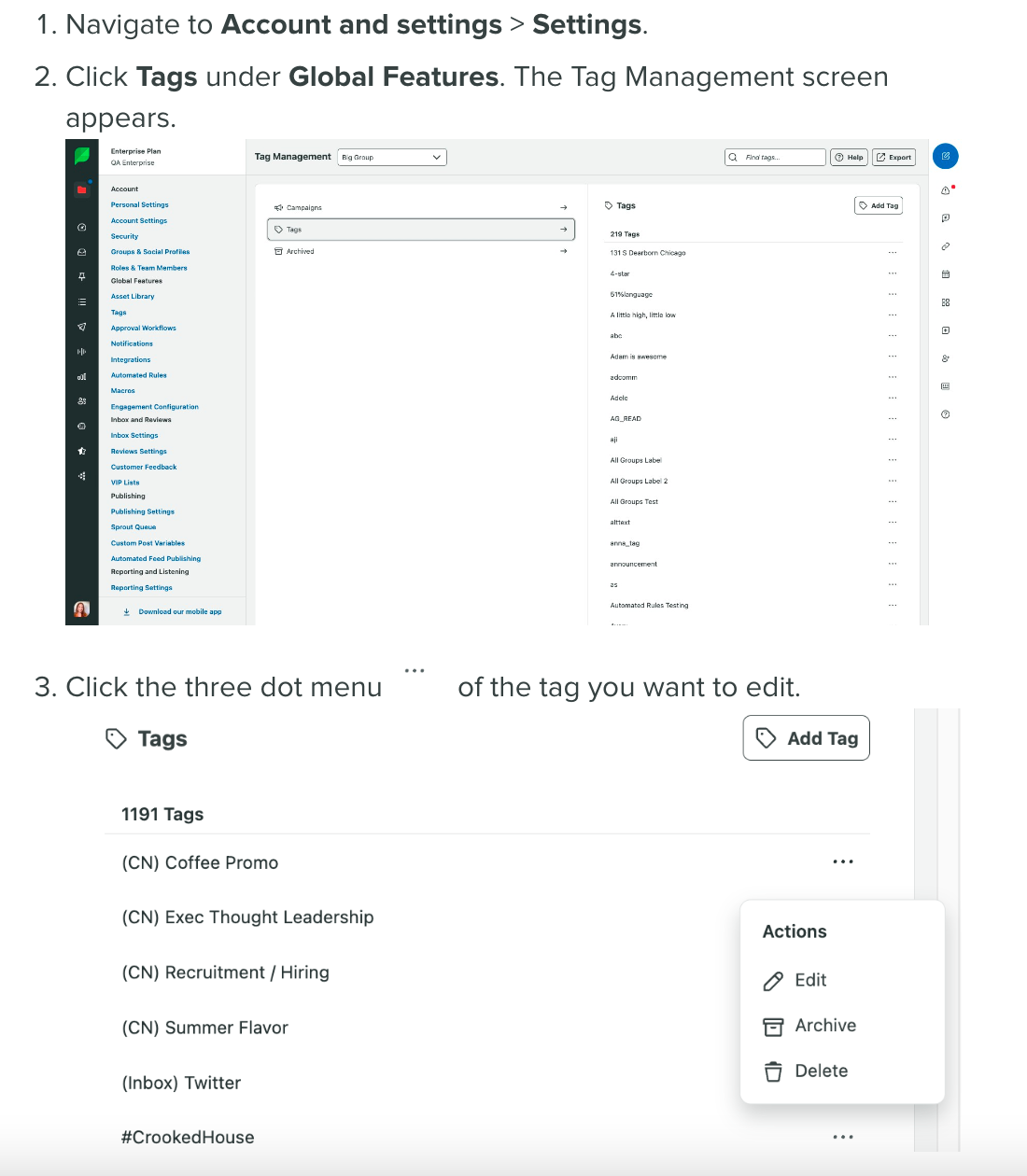This screenshot has height=1176, width=1027.
Task: Select Archive in the Actions menu
Action: click(824, 1026)
